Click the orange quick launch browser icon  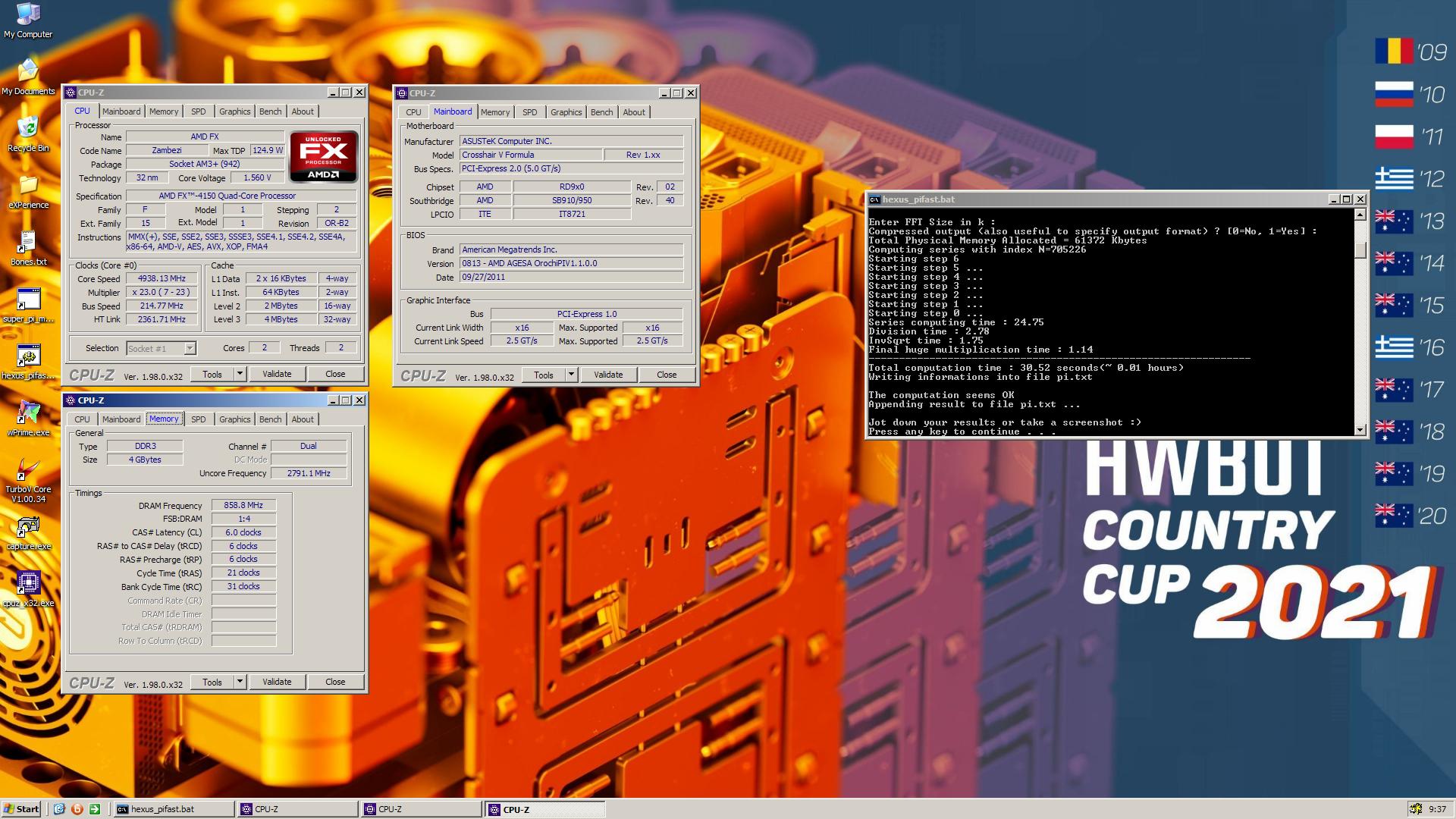pos(77,809)
